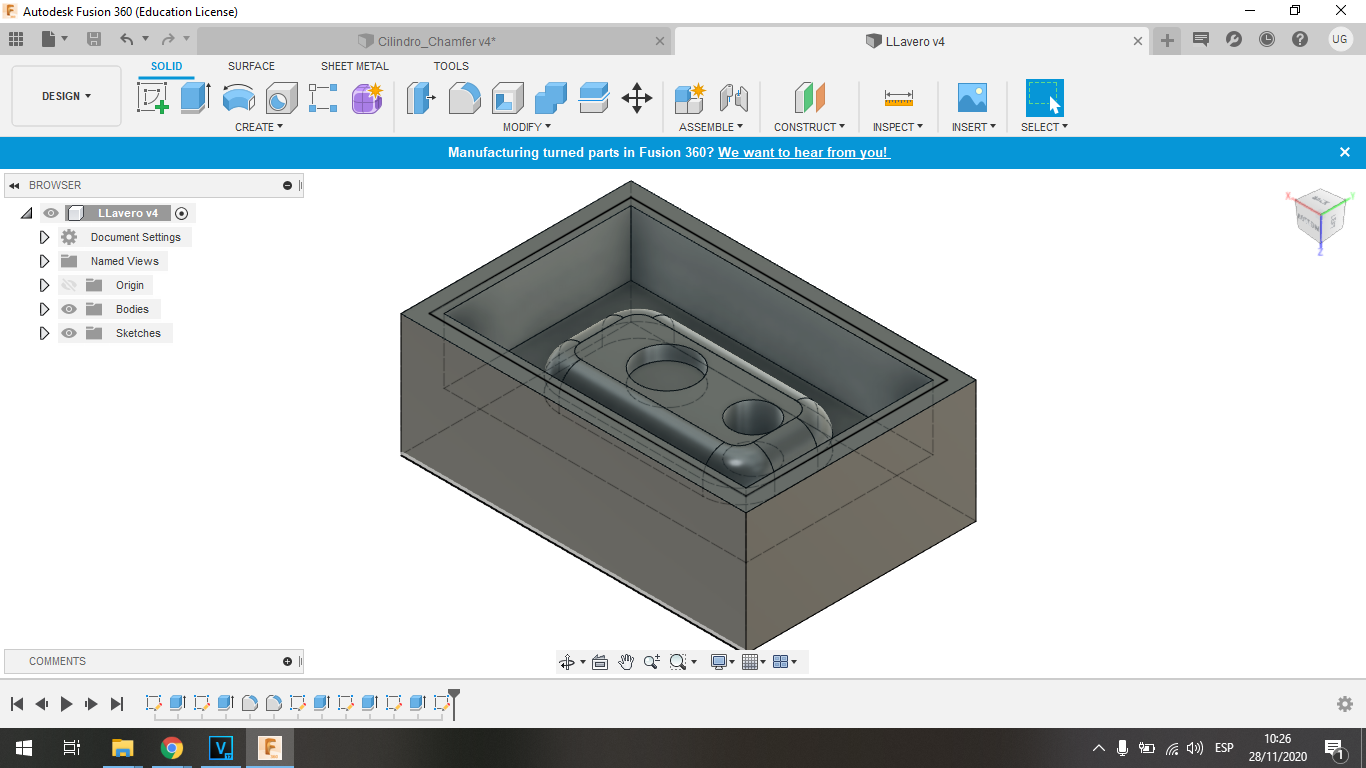Open the ASSEMBLE dropdown menu
The image size is (1366, 768).
click(x=711, y=127)
